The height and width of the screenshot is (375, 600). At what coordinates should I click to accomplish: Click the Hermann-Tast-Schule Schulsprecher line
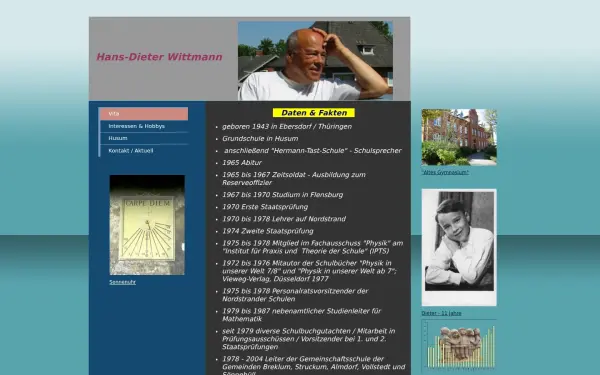click(313, 151)
